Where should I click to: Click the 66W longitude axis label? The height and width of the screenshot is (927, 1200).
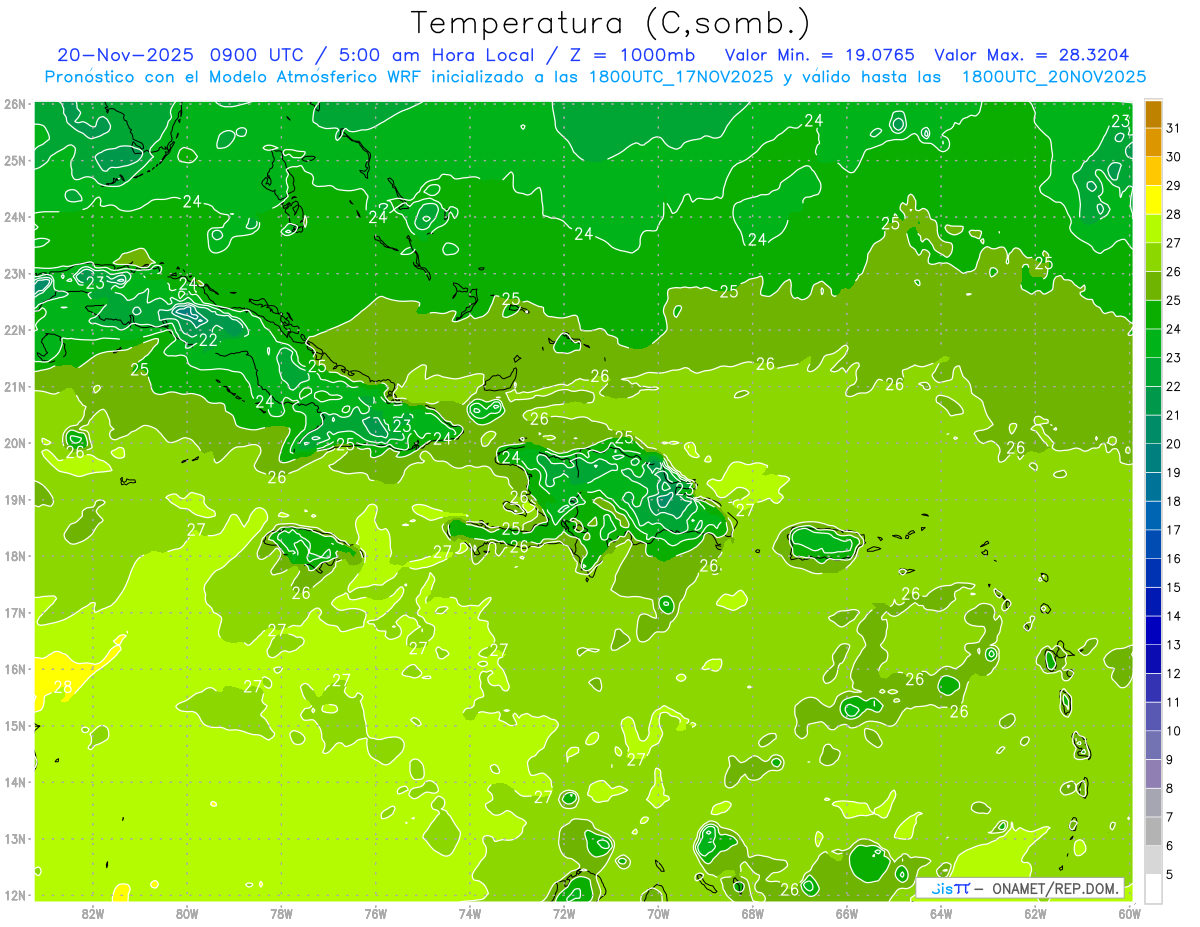847,913
